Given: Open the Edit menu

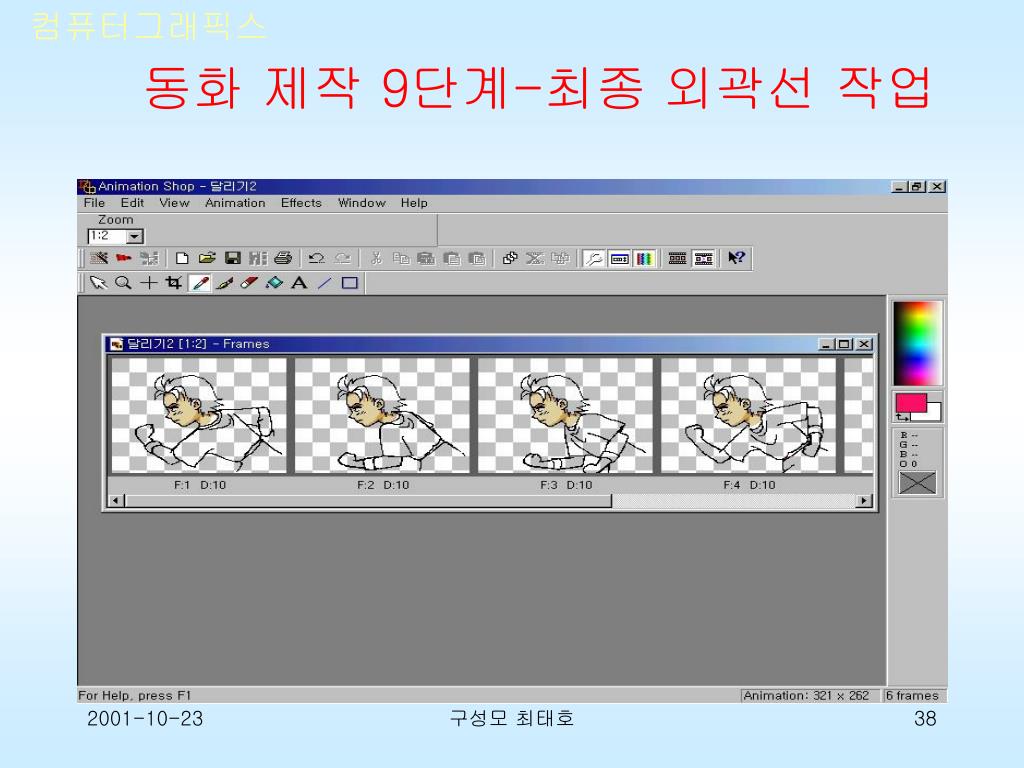Looking at the screenshot, I should [x=132, y=203].
